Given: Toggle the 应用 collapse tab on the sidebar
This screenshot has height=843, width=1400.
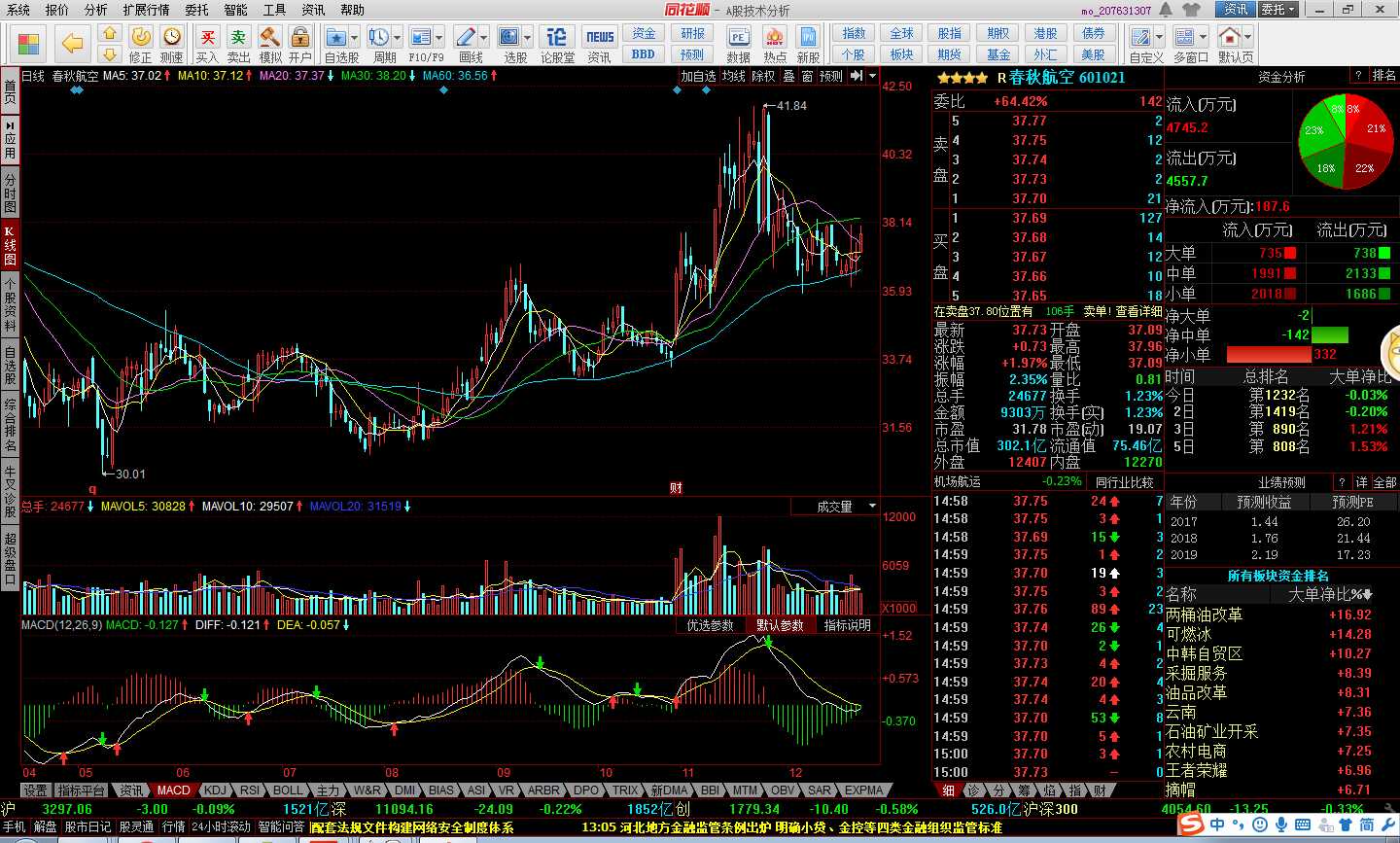Looking at the screenshot, I should click(x=10, y=140).
